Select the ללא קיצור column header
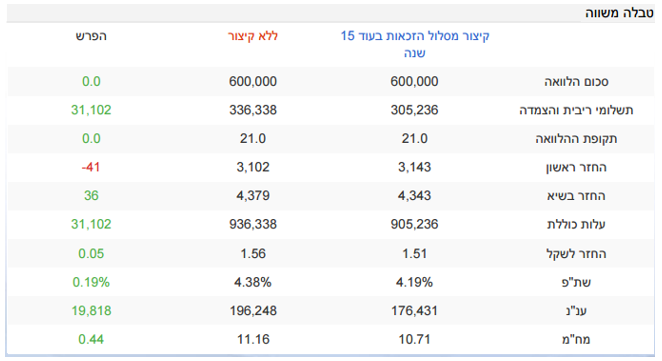 pyautogui.click(x=253, y=36)
